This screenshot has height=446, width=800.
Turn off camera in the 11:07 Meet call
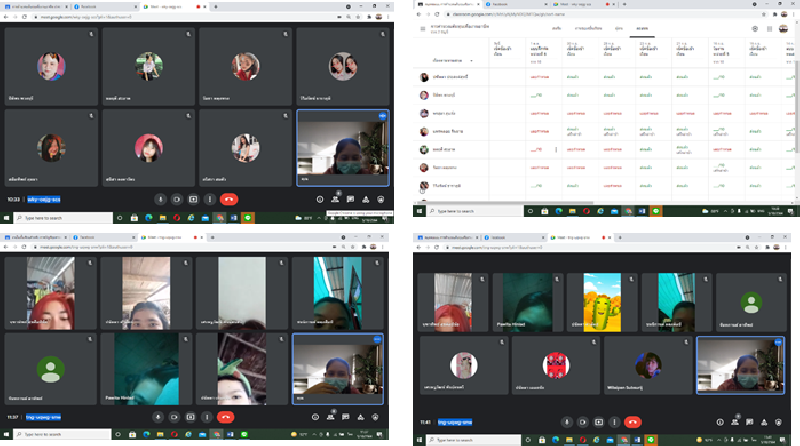point(175,416)
